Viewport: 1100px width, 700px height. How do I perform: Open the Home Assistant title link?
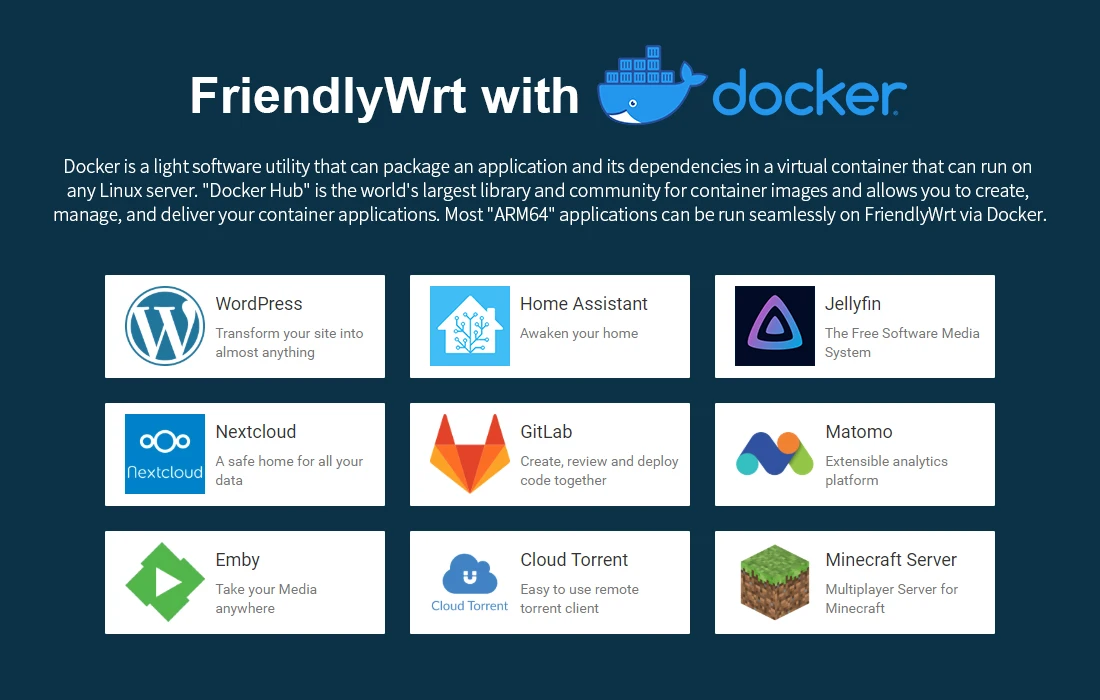584,304
